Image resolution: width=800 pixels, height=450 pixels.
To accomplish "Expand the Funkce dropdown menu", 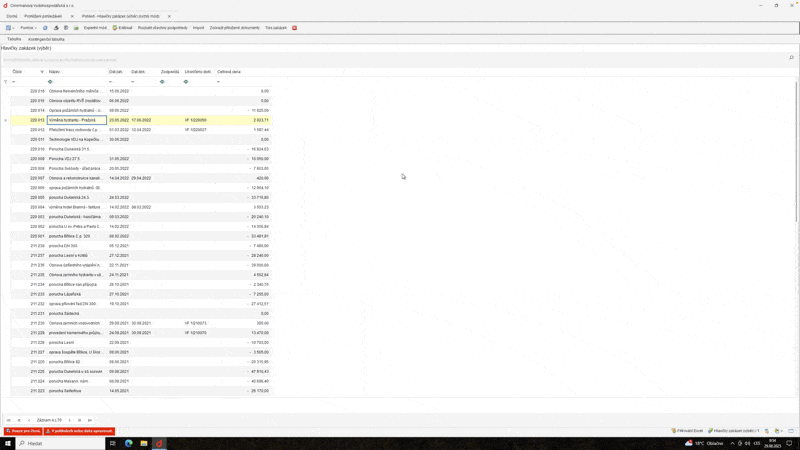I will coord(28,28).
